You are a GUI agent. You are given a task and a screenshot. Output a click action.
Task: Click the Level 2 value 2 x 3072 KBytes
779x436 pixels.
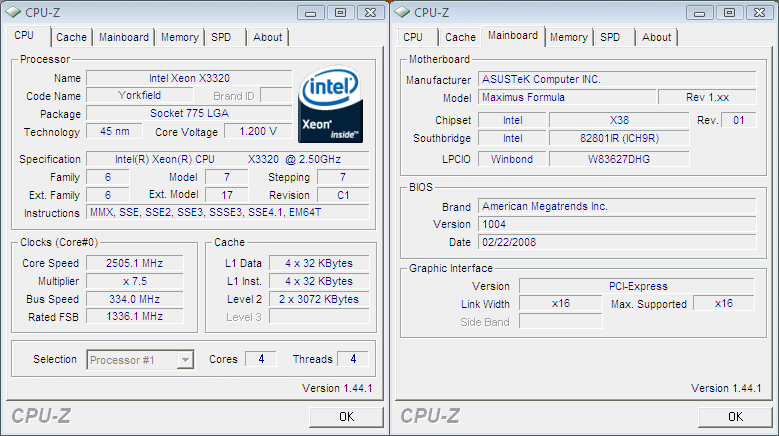tap(319, 299)
